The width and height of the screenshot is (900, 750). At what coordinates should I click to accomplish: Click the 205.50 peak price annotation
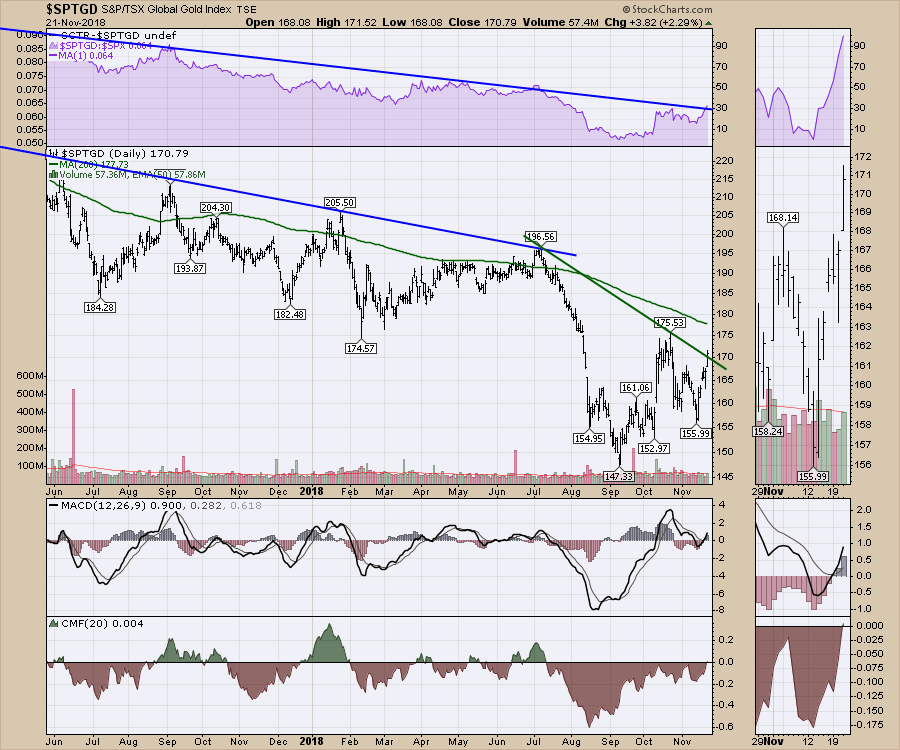[x=339, y=203]
